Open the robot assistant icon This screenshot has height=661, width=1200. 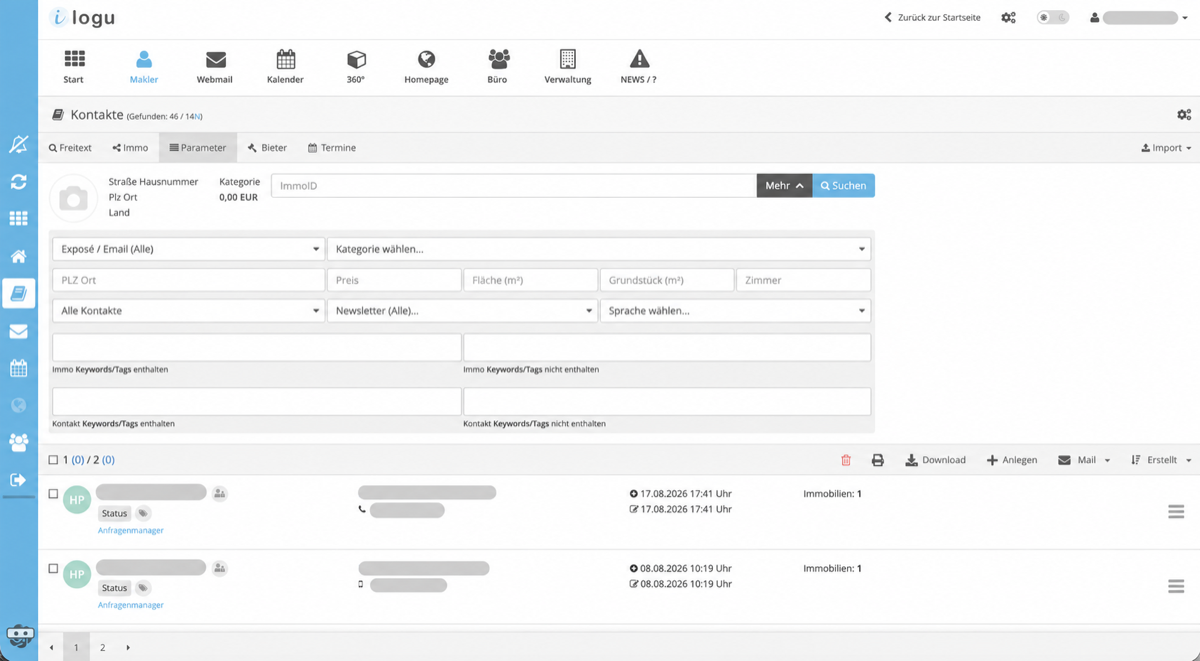pos(19,637)
